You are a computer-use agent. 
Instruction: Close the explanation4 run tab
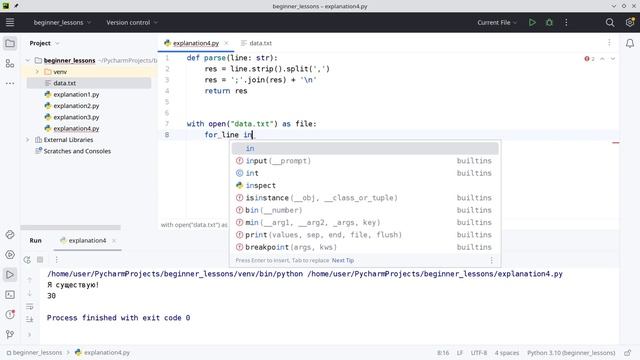coord(114,240)
